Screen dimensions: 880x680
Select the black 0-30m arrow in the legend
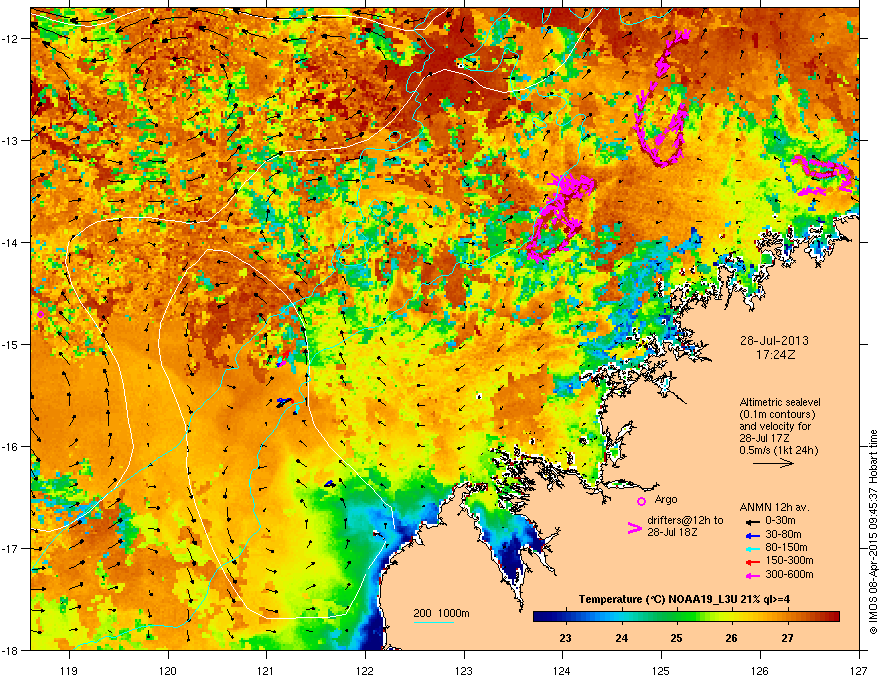click(x=751, y=521)
